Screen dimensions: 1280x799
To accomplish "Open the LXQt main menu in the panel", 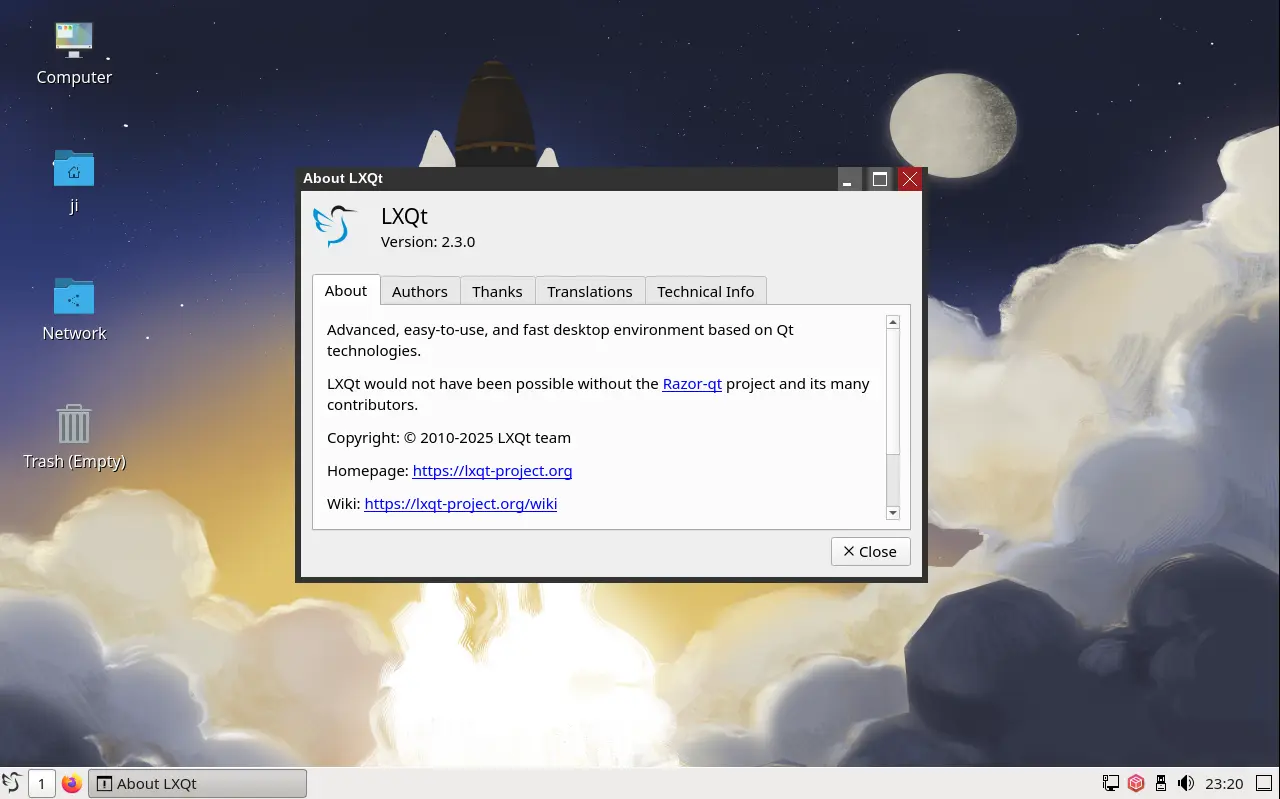I will pos(12,783).
